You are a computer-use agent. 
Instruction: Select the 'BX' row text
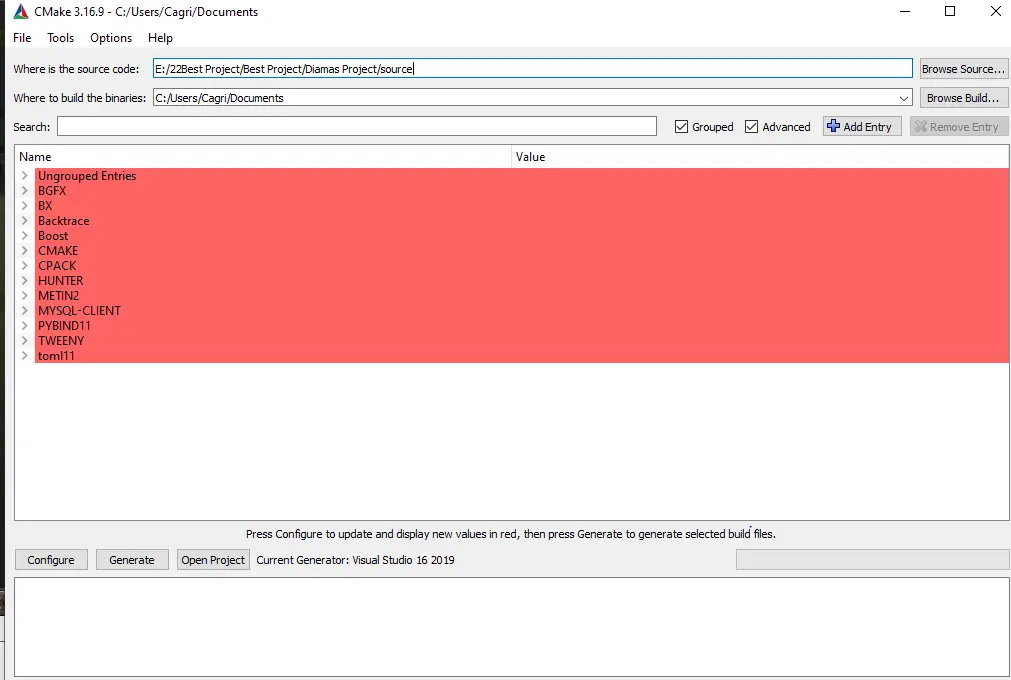(x=45, y=206)
